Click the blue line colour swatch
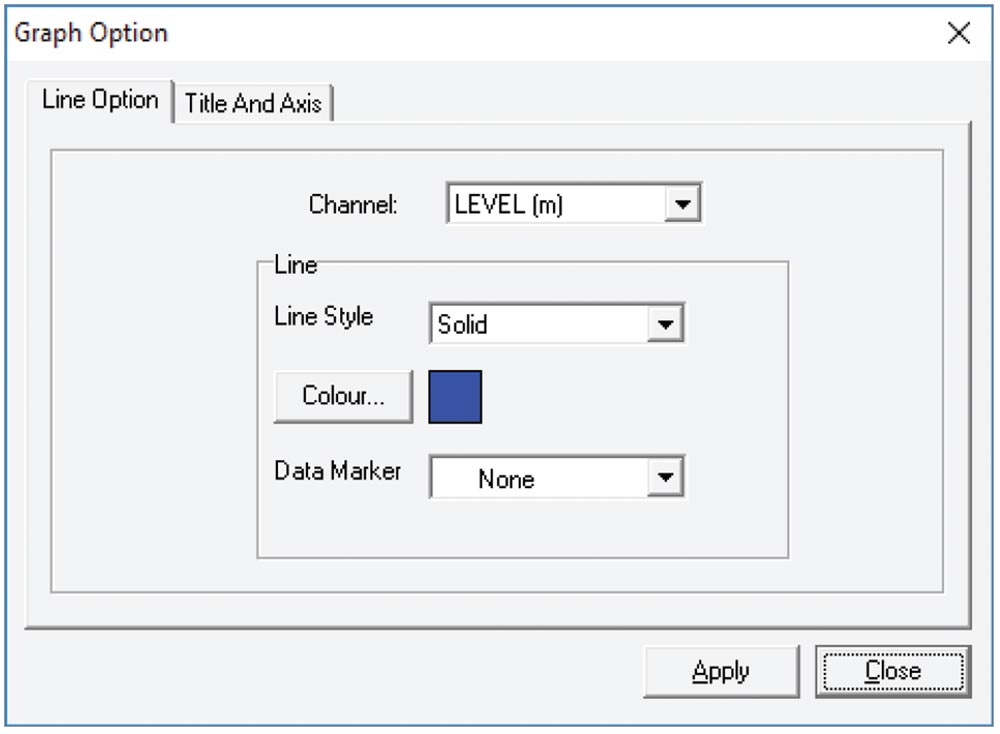 pyautogui.click(x=455, y=395)
